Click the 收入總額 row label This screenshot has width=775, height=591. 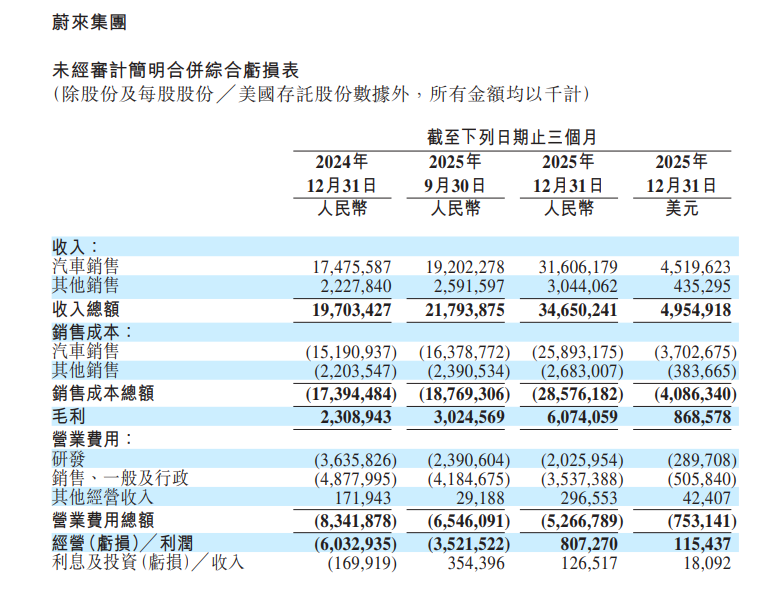click(x=86, y=309)
